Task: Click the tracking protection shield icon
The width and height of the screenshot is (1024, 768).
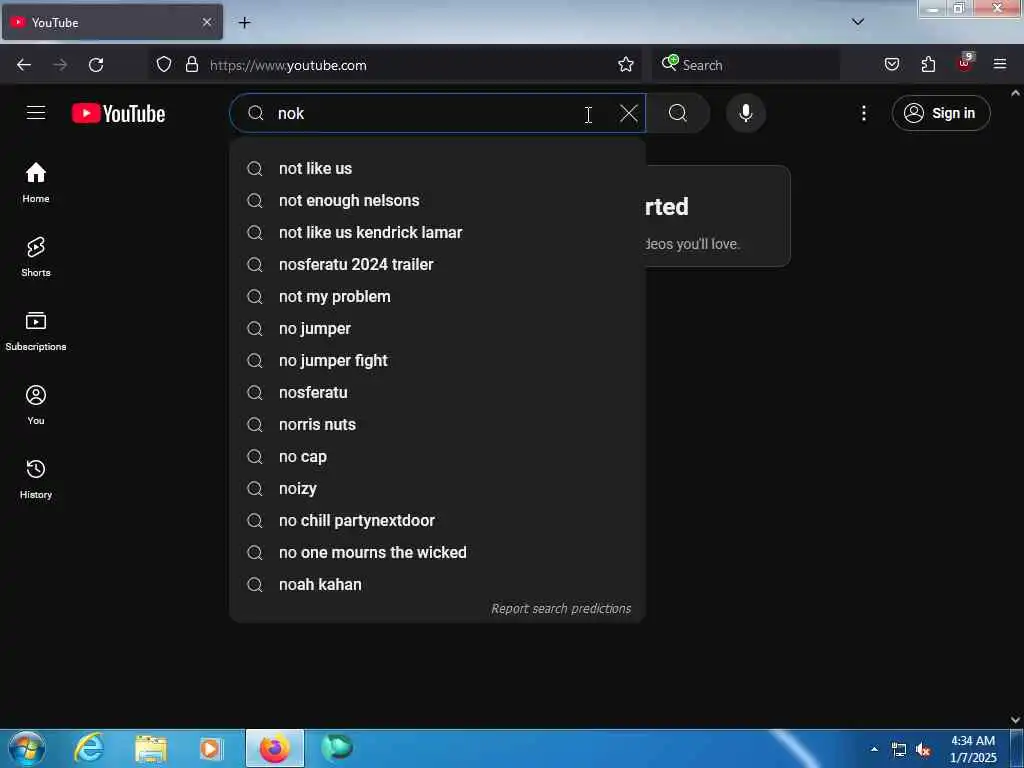Action: pos(164,64)
